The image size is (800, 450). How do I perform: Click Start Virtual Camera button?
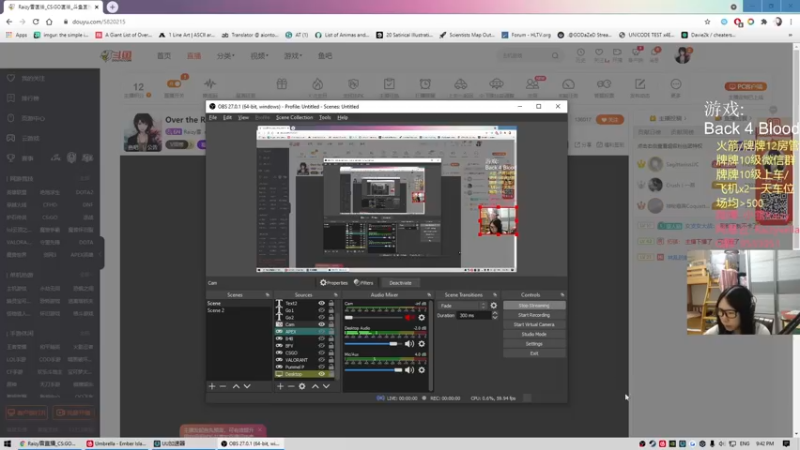tap(534, 324)
